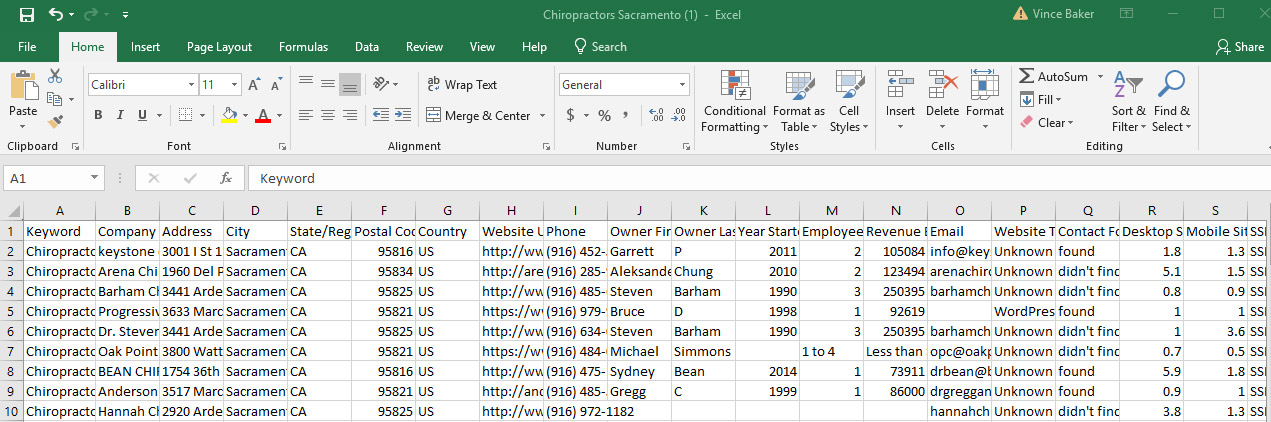Center the text horizontally
Screen dimensions: 1271x422
coord(328,115)
